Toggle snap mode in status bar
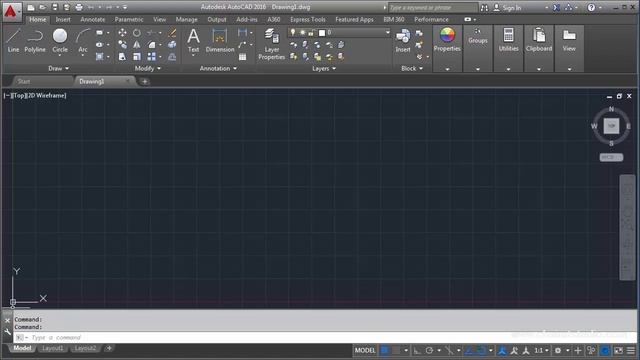The image size is (640, 360). point(396,350)
